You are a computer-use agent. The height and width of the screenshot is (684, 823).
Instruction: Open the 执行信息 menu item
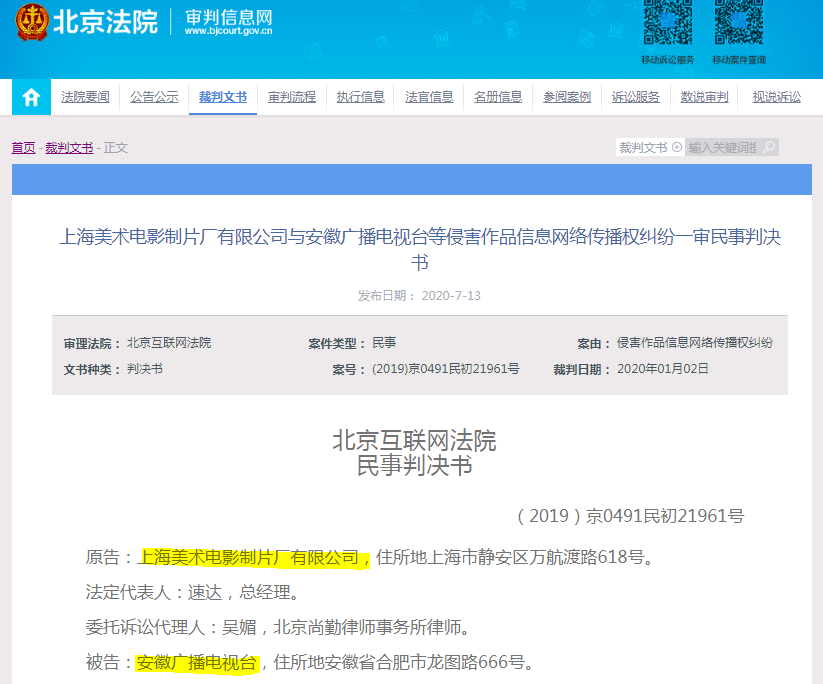coord(361,97)
